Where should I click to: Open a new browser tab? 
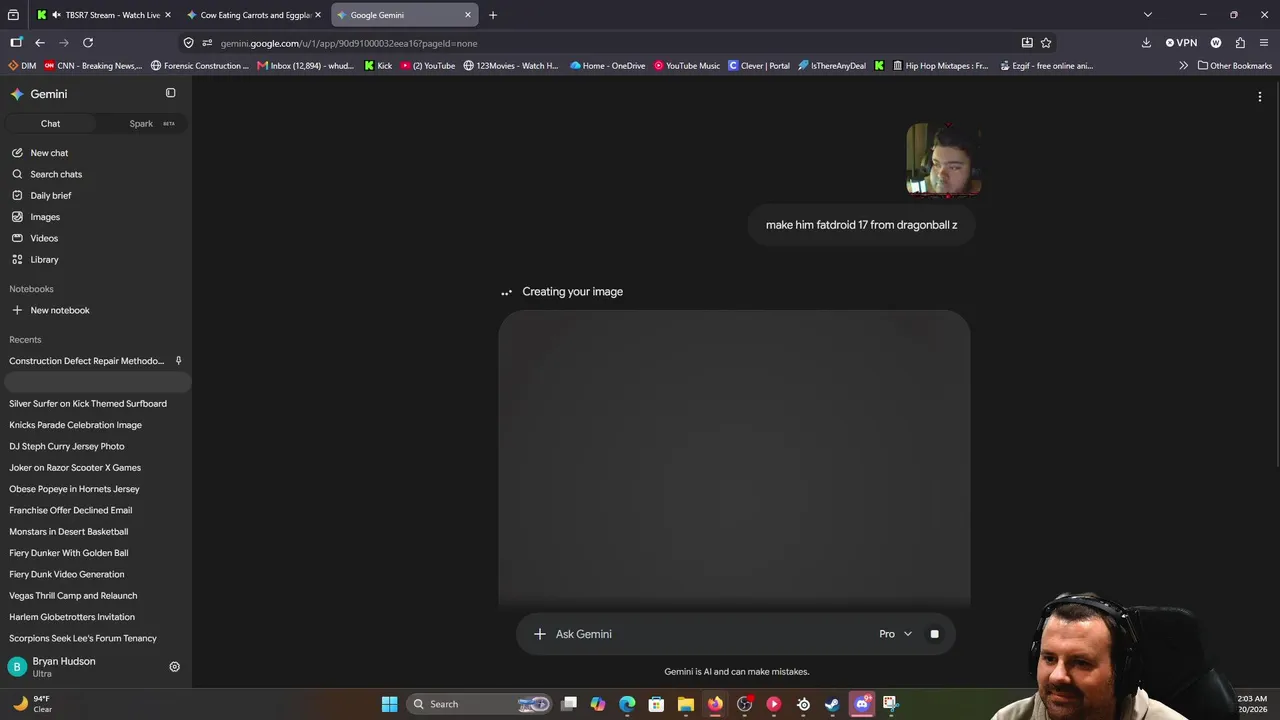pyautogui.click(x=493, y=15)
